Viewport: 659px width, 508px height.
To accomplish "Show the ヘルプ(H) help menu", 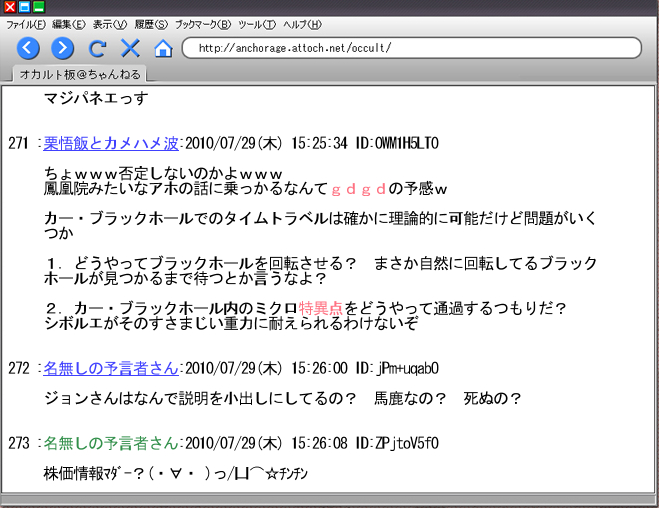I will pyautogui.click(x=303, y=24).
